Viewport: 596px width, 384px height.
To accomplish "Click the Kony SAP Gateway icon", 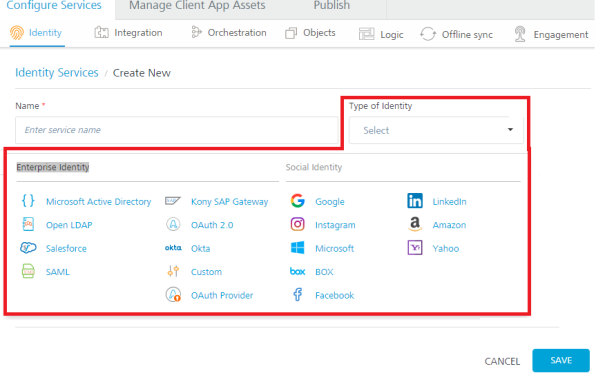I will [x=173, y=201].
